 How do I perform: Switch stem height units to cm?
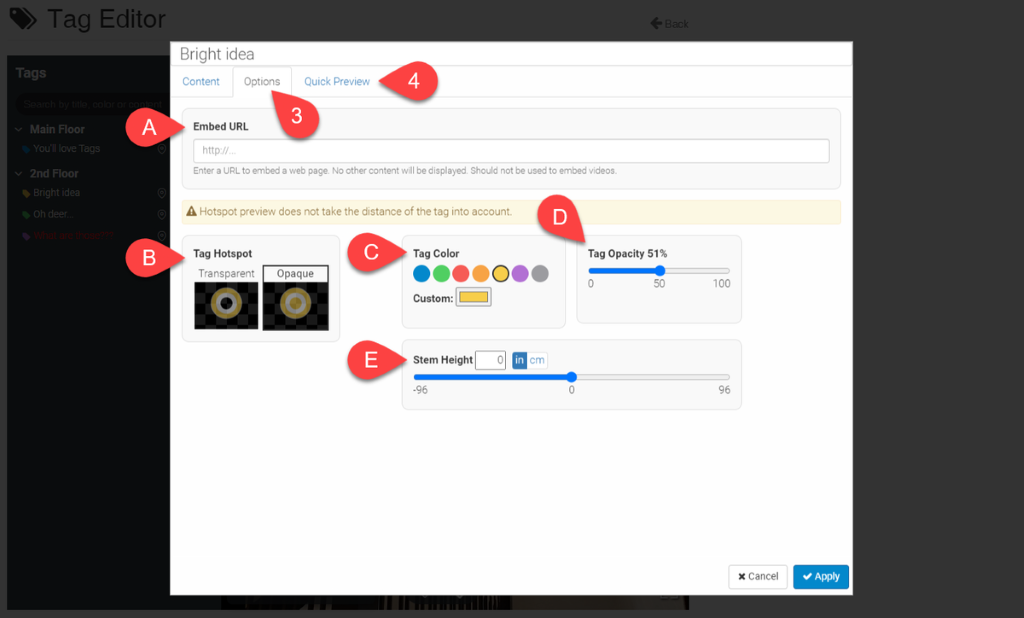(x=538, y=360)
